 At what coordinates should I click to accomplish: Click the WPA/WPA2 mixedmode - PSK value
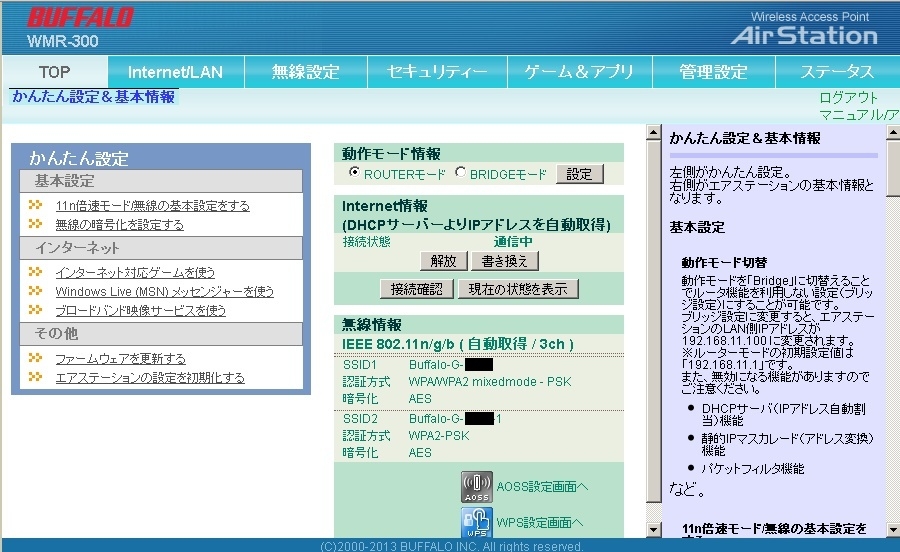click(490, 382)
